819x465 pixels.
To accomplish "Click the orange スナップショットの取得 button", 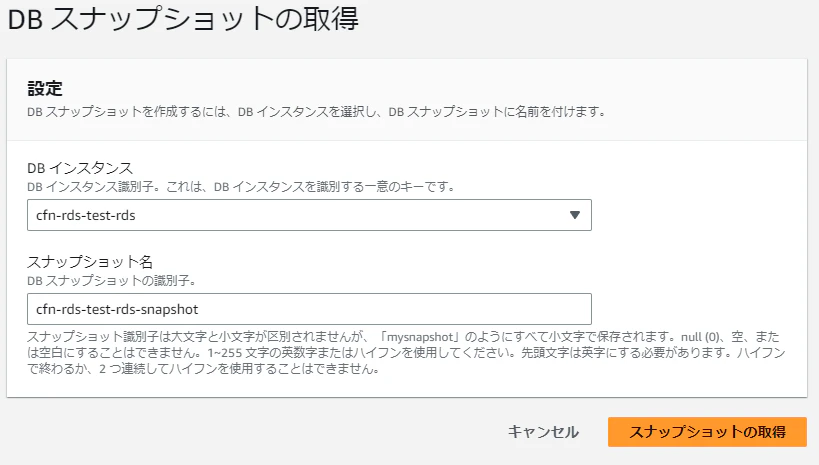I will [707, 432].
